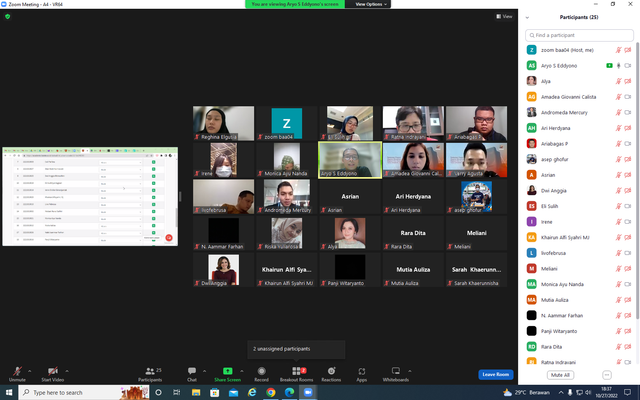Open Microsoft Edge from taskbar
640x400 pixels.
[x=289, y=392]
